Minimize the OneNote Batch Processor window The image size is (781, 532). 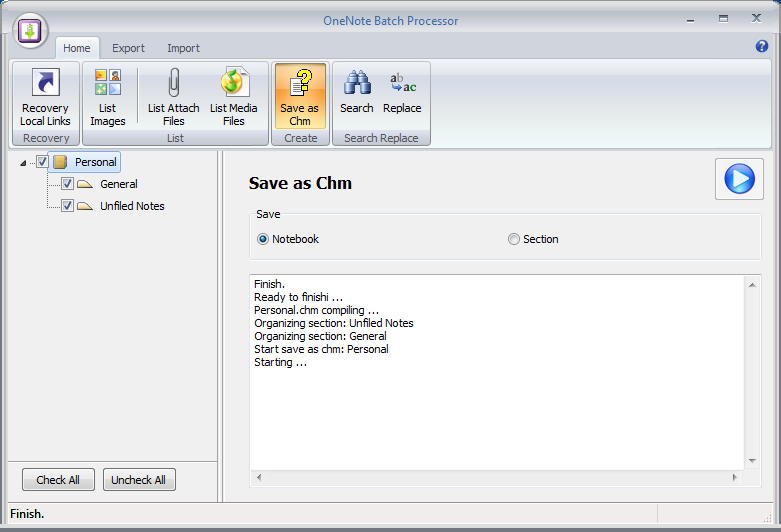coord(690,20)
